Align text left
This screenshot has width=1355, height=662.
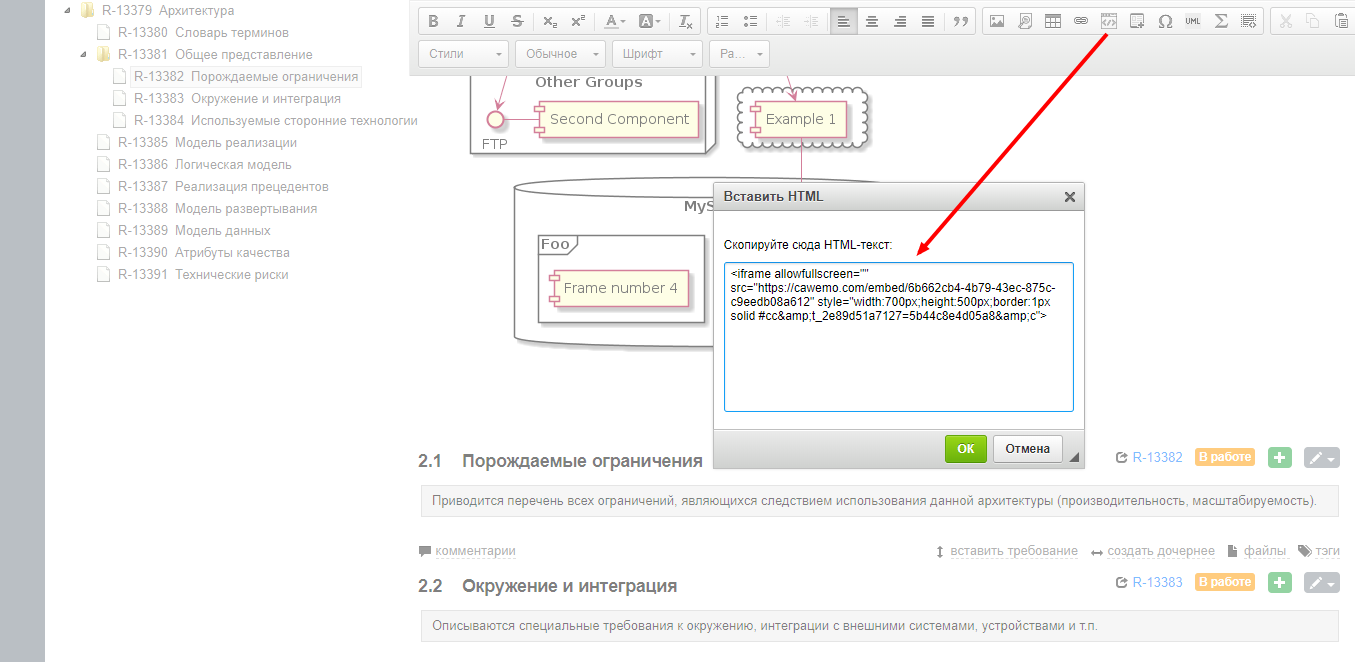844,21
